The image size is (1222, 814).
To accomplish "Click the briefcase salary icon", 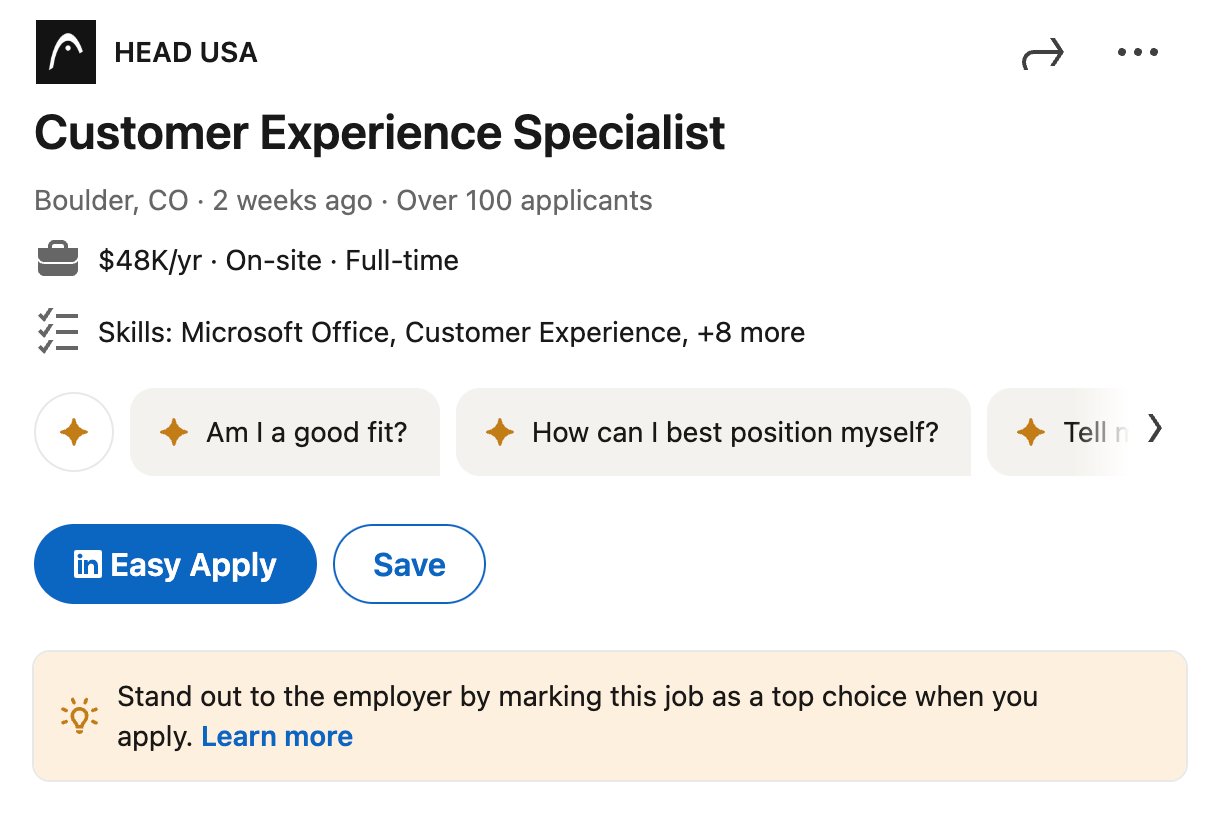I will click(x=58, y=258).
